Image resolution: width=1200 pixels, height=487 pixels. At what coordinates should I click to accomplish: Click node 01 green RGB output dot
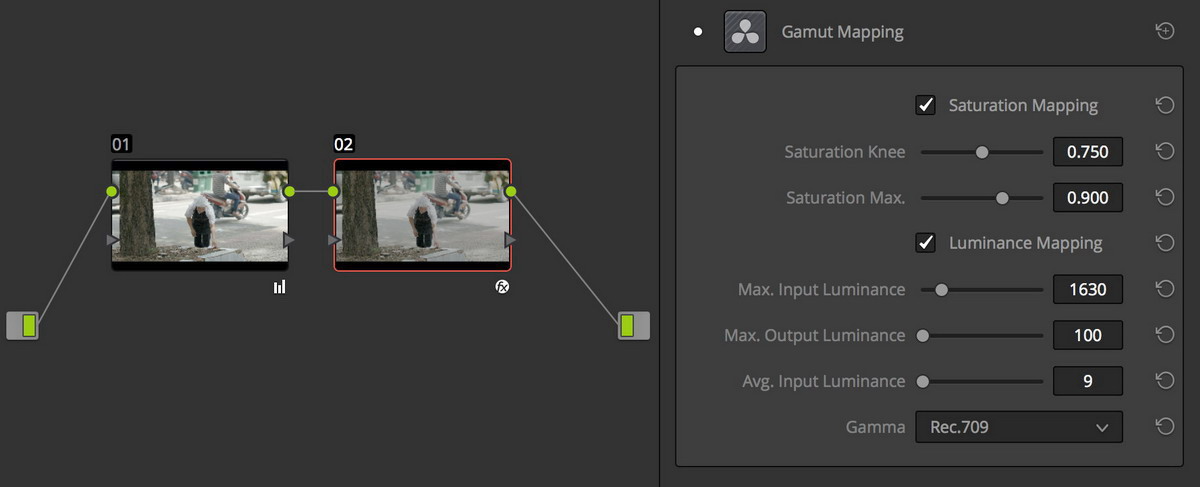tap(289, 191)
